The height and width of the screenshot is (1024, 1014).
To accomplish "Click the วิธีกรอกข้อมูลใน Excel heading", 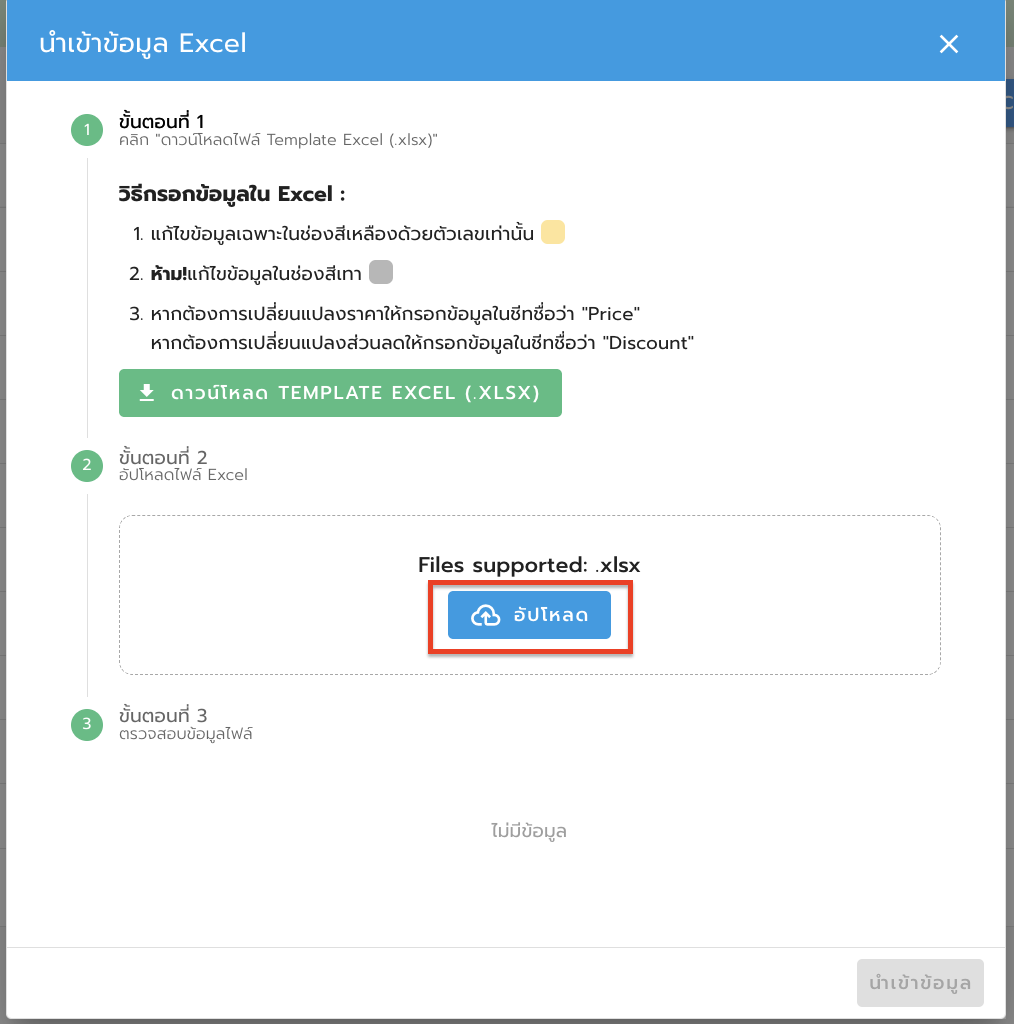I will coord(231,193).
